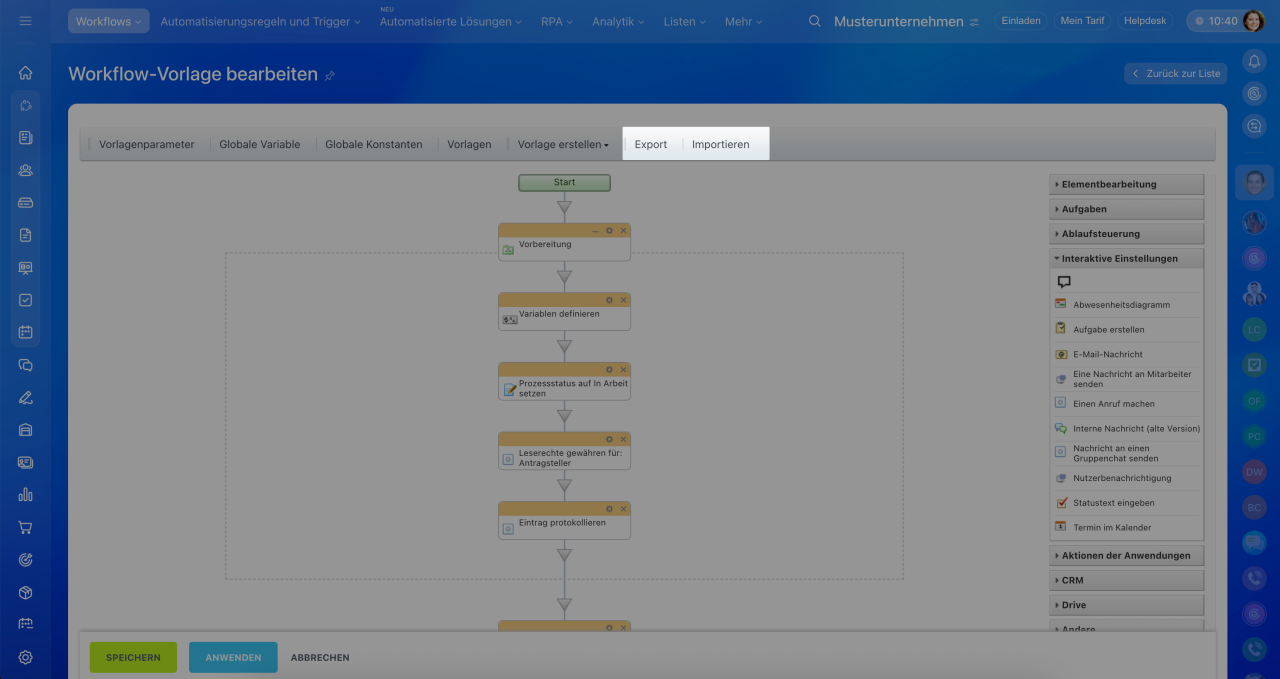Click the Einladen button
Viewport: 1280px width, 679px height.
pos(1021,20)
